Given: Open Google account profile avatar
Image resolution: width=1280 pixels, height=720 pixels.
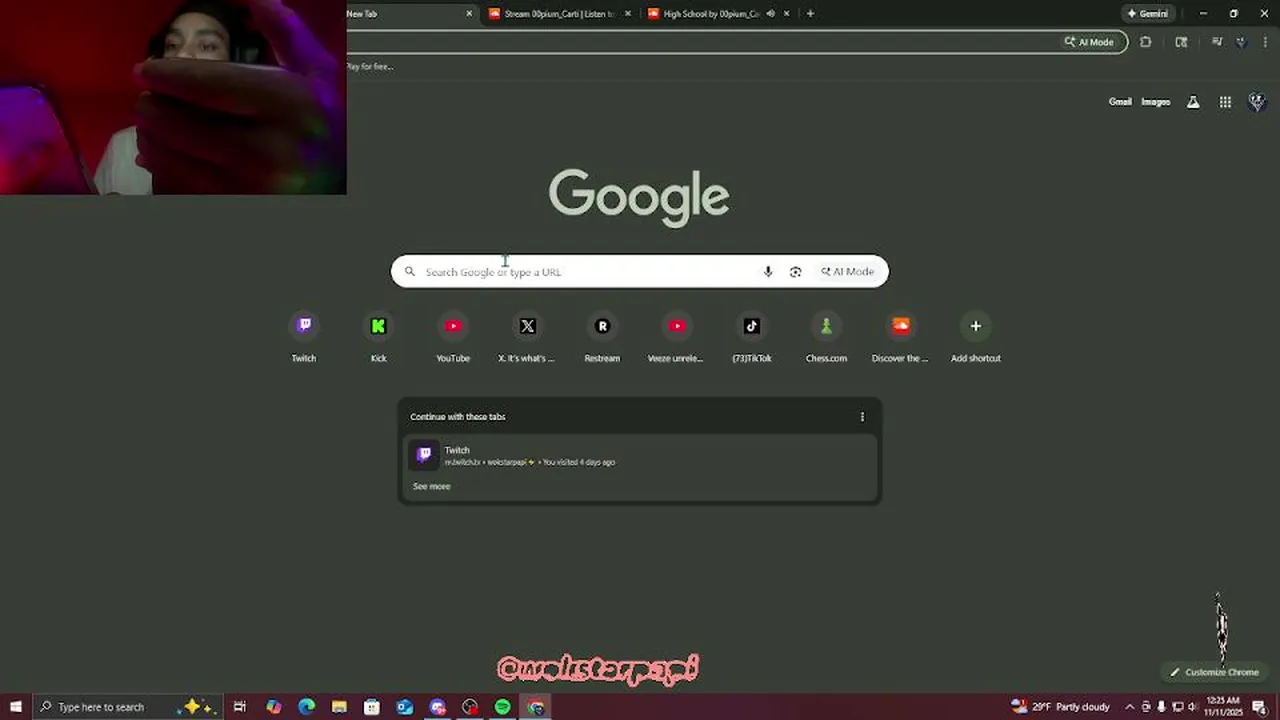Looking at the screenshot, I should (x=1257, y=102).
